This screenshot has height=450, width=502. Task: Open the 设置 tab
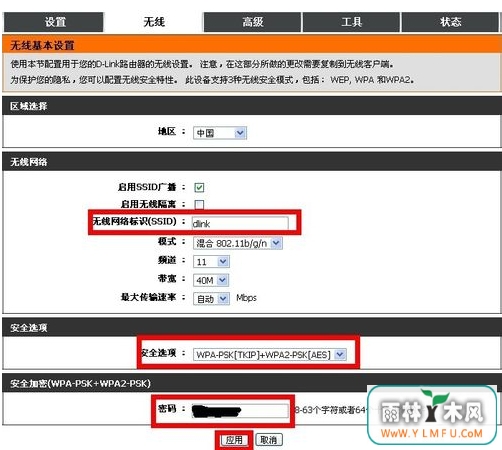[54, 22]
